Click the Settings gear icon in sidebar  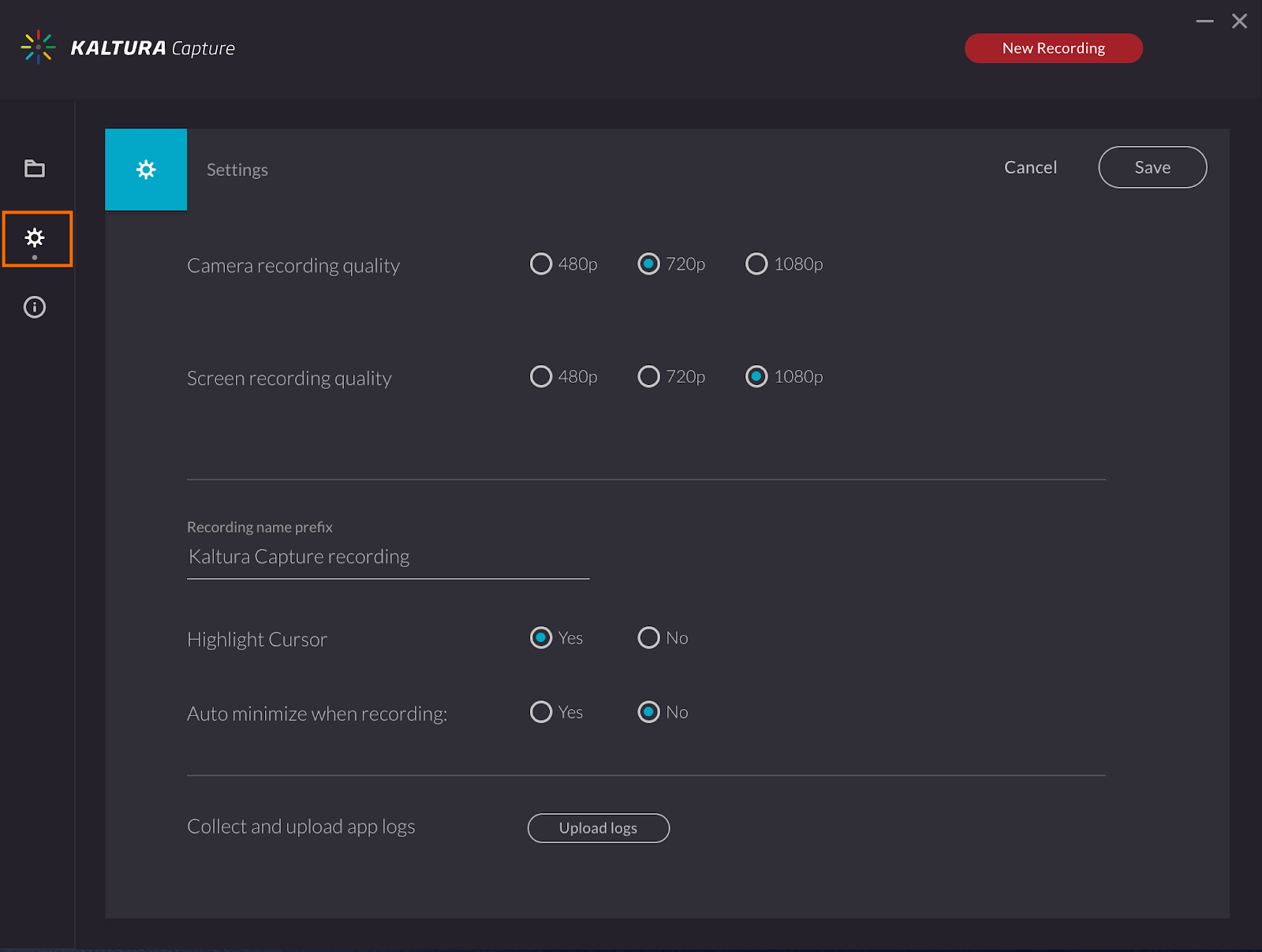35,237
